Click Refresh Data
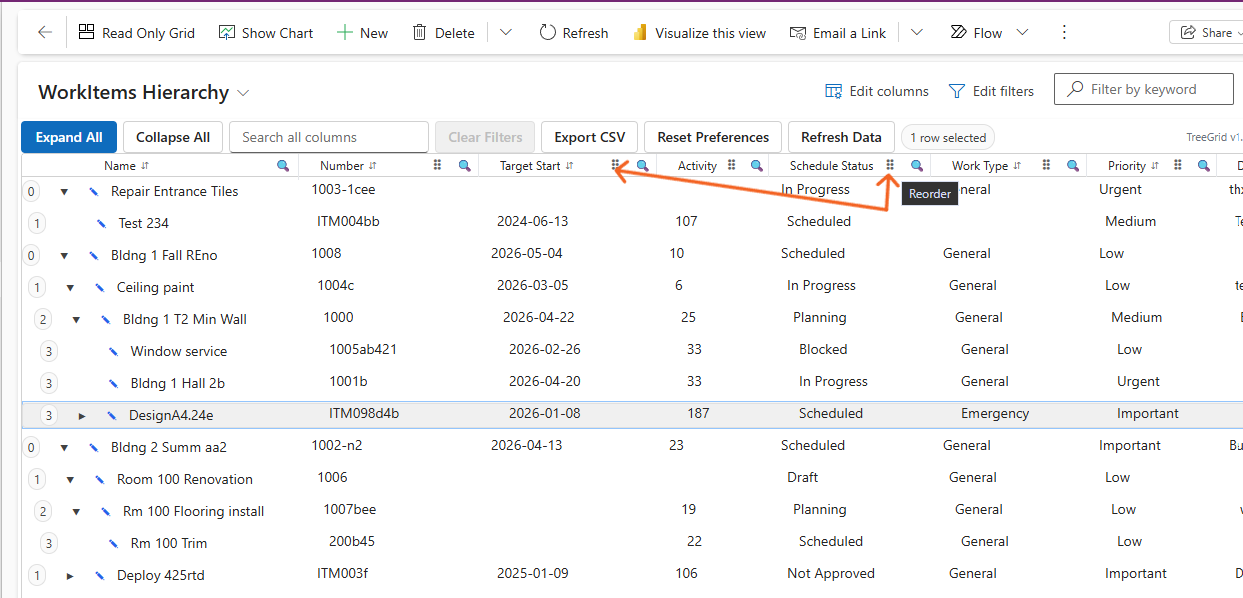 (x=841, y=137)
